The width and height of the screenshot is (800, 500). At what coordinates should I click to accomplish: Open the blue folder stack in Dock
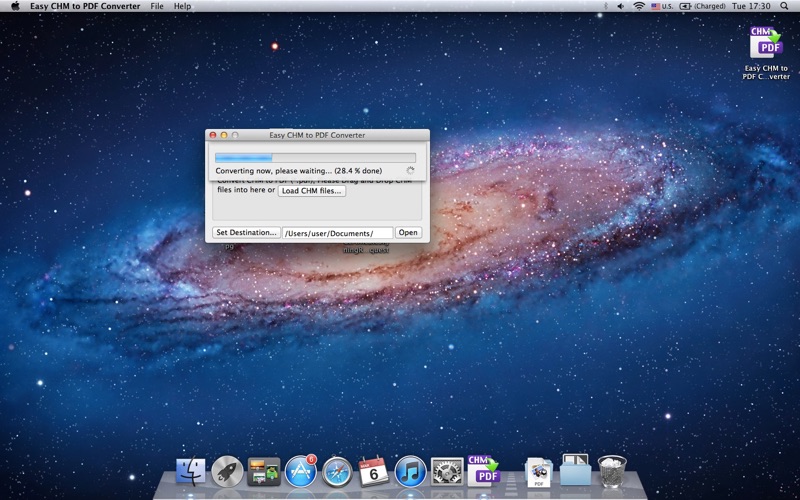pyautogui.click(x=576, y=470)
